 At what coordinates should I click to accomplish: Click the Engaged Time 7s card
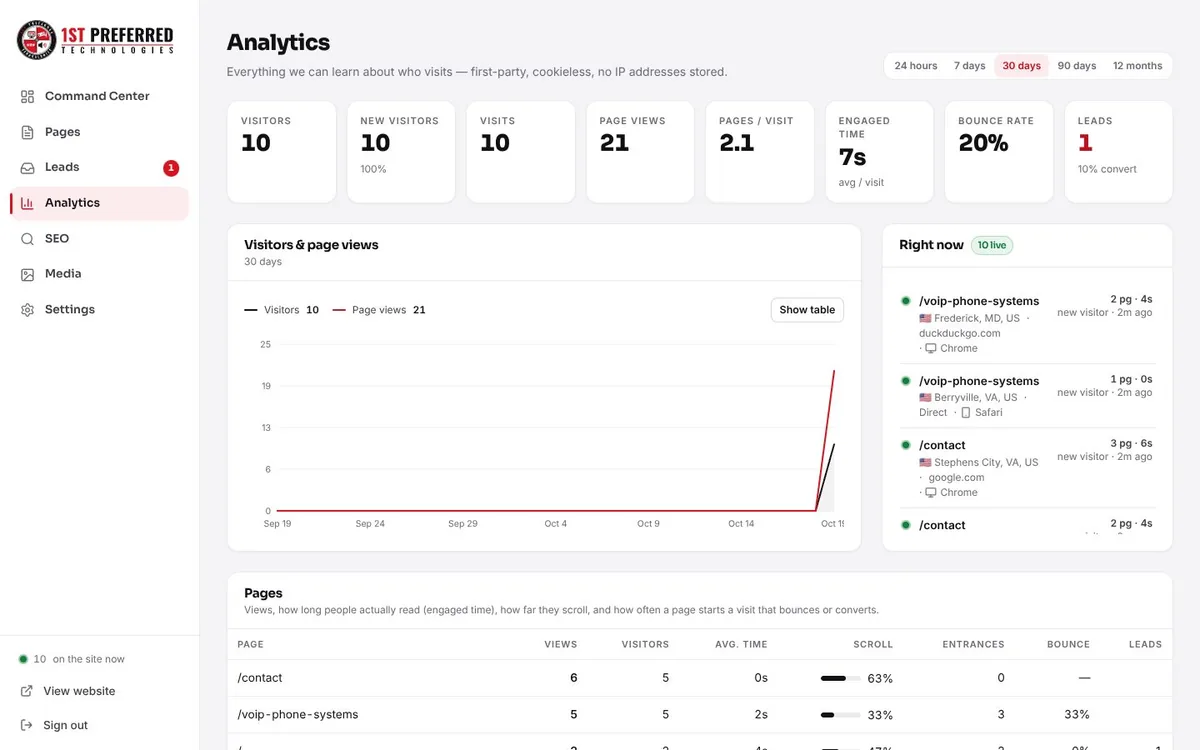click(x=879, y=152)
